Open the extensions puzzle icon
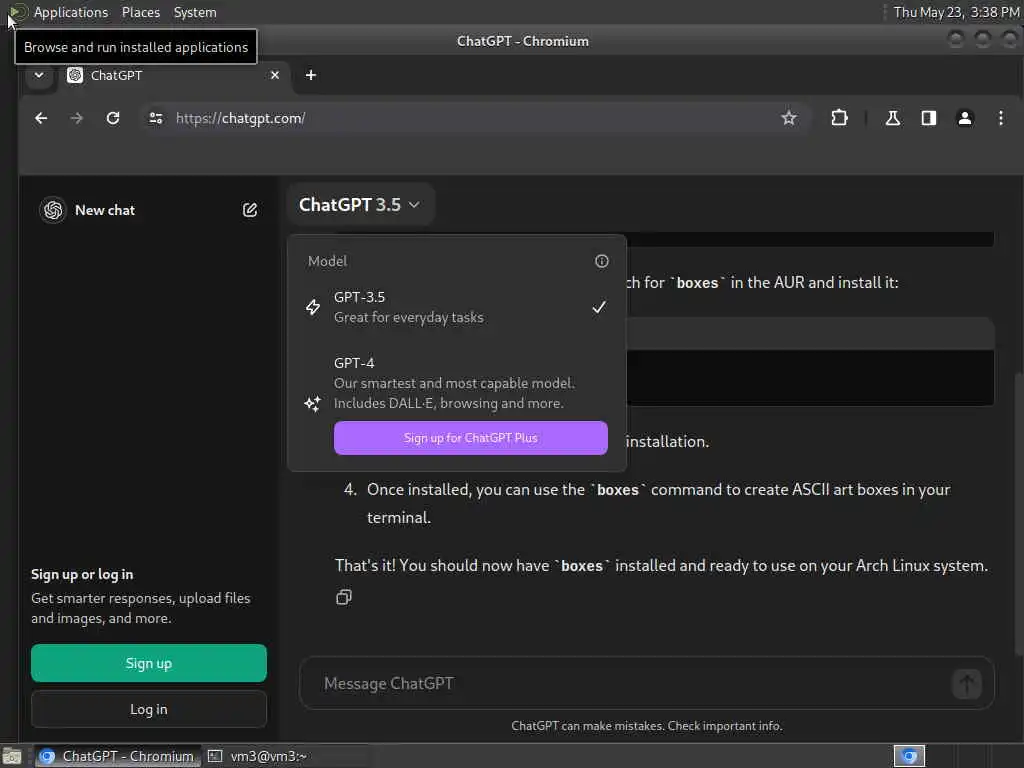Viewport: 1024px width, 768px height. point(839,118)
